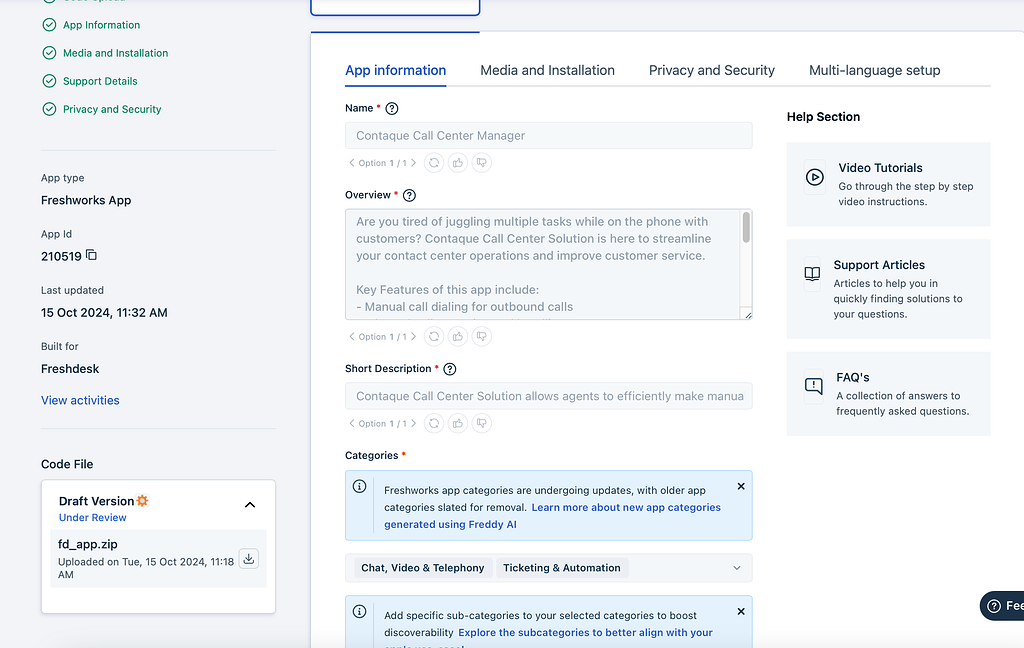1024x648 pixels.
Task: Open the help tooltip next to Name
Action: pyautogui.click(x=390, y=108)
